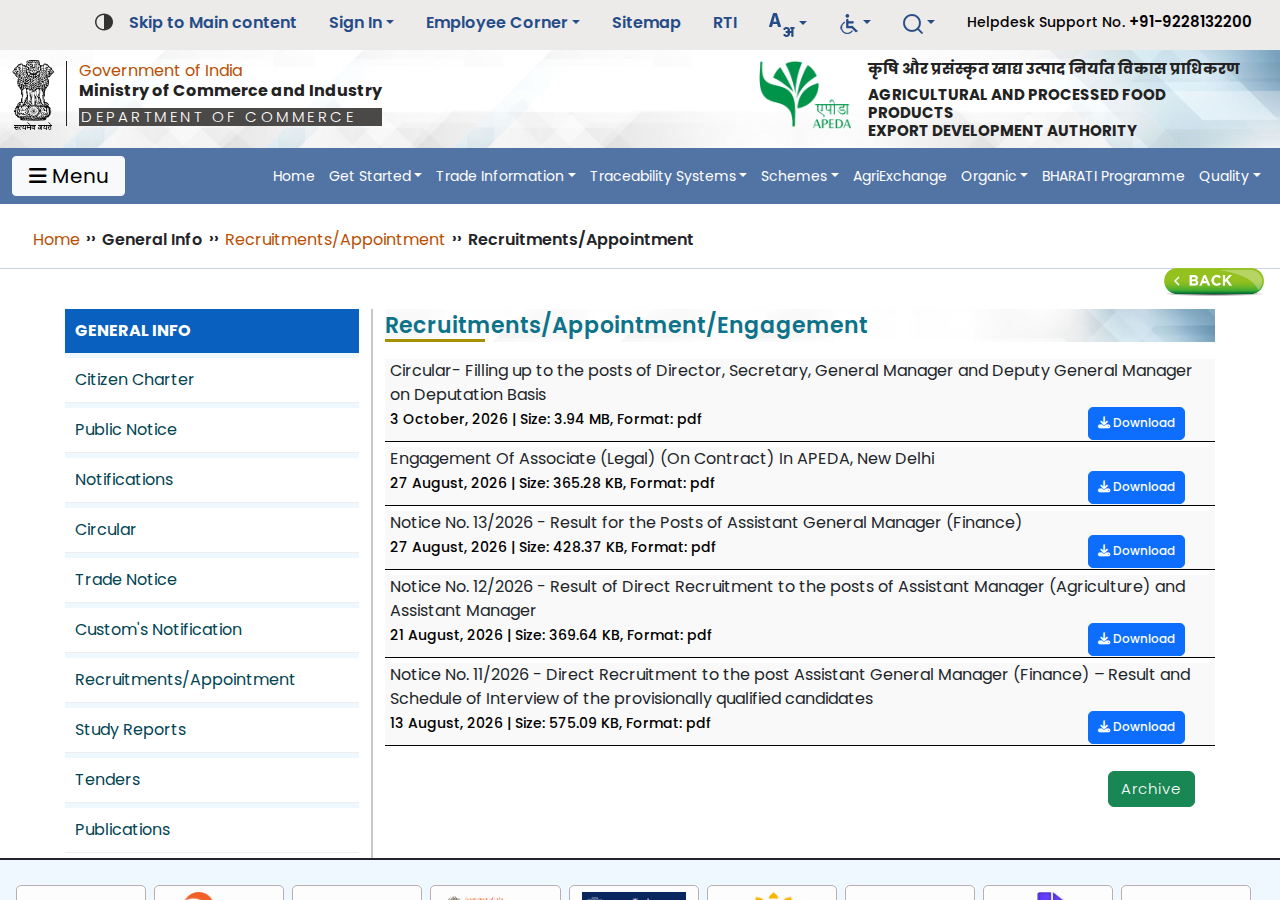Open the hamburger Menu button
This screenshot has height=900, width=1280.
coord(68,176)
